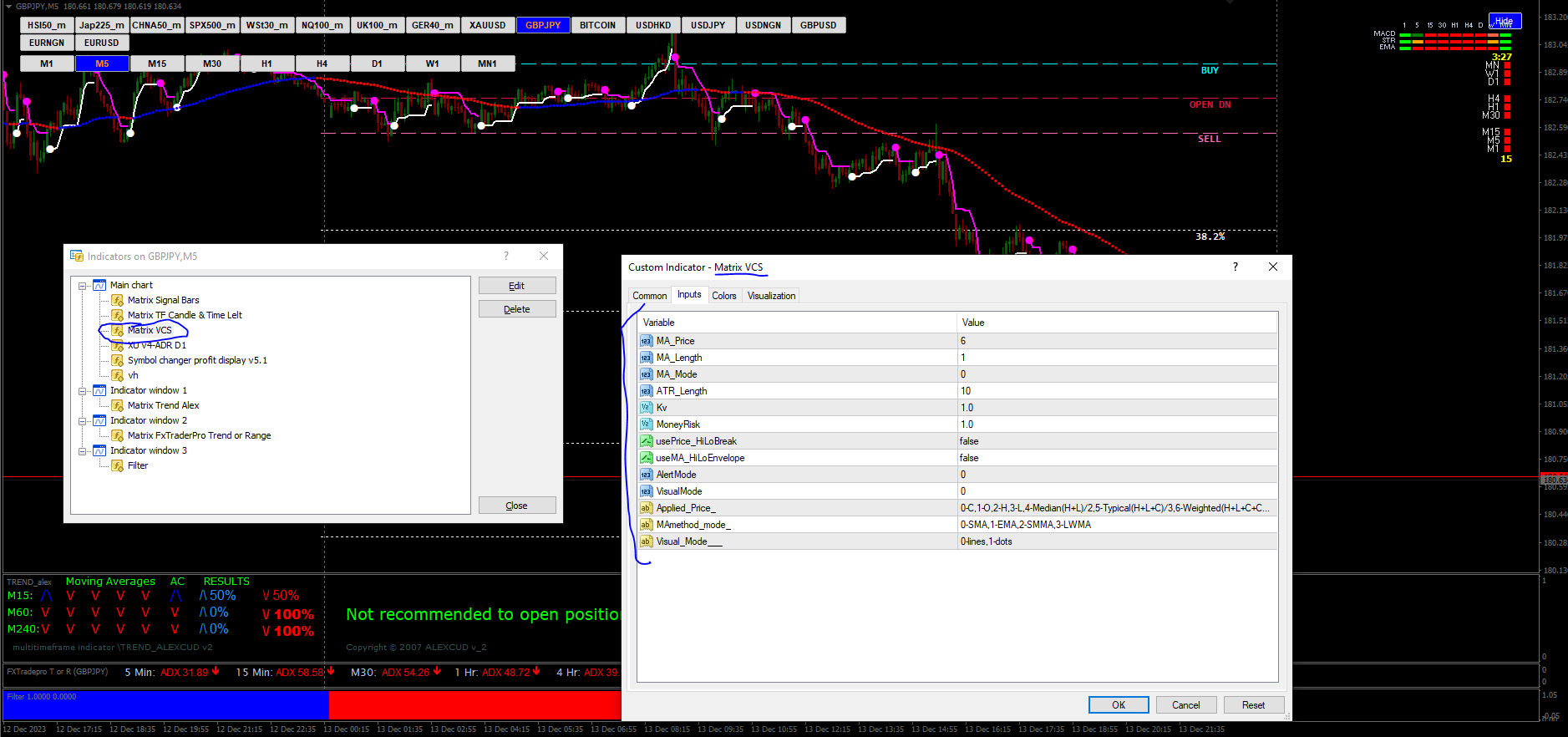The image size is (1568, 737).
Task: Switch the chart symbol to BITCOIN
Action: (x=598, y=25)
